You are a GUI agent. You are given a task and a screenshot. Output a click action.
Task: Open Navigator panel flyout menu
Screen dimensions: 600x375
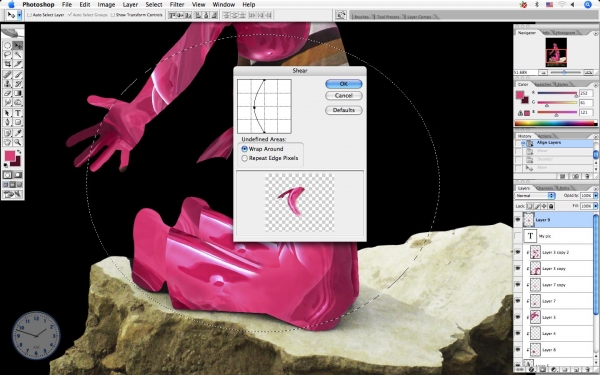pos(596,33)
